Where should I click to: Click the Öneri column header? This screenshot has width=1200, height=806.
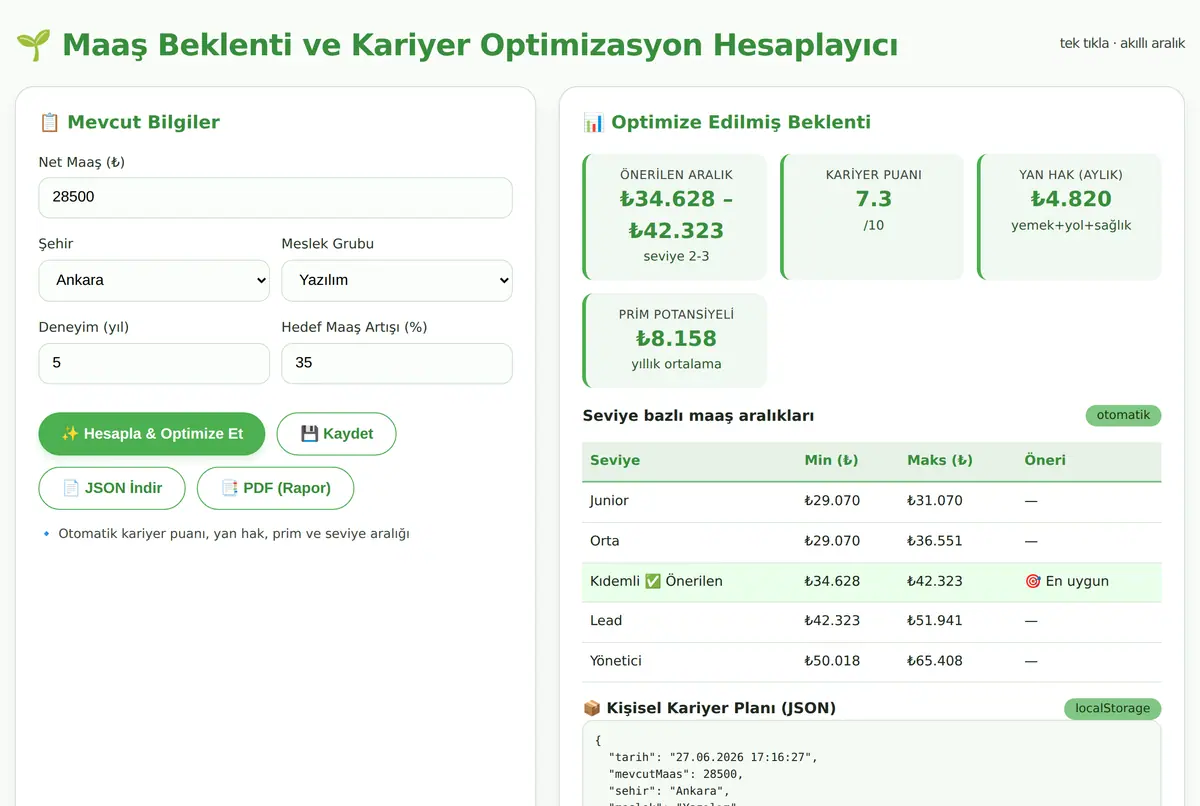pos(1045,461)
